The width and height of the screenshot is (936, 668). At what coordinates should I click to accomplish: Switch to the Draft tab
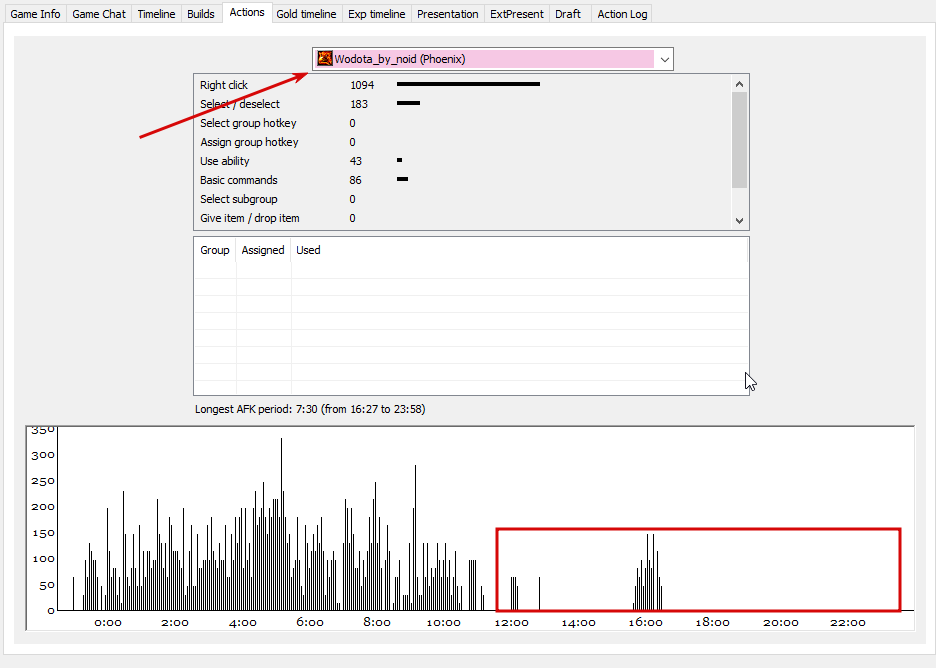tap(568, 14)
